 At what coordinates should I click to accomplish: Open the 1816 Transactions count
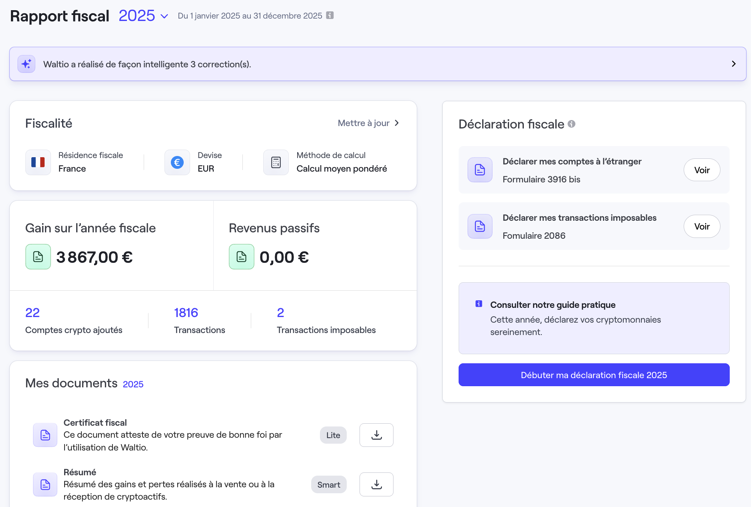point(186,313)
